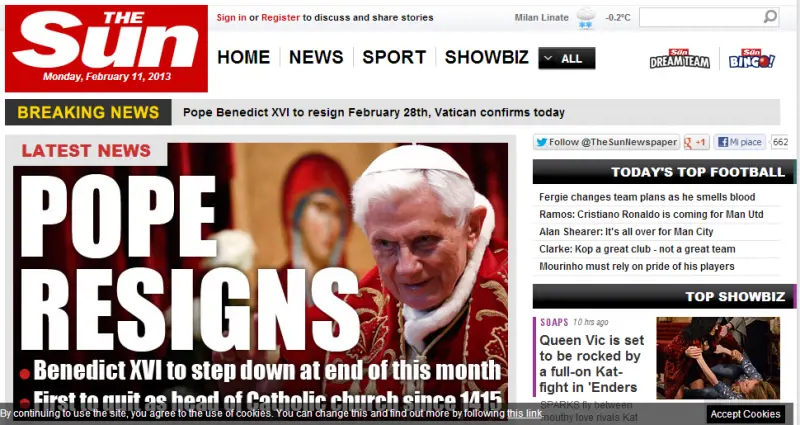This screenshot has width=800, height=425.
Task: Click TODAY'S TOP FOOTBALL header
Action: click(664, 172)
